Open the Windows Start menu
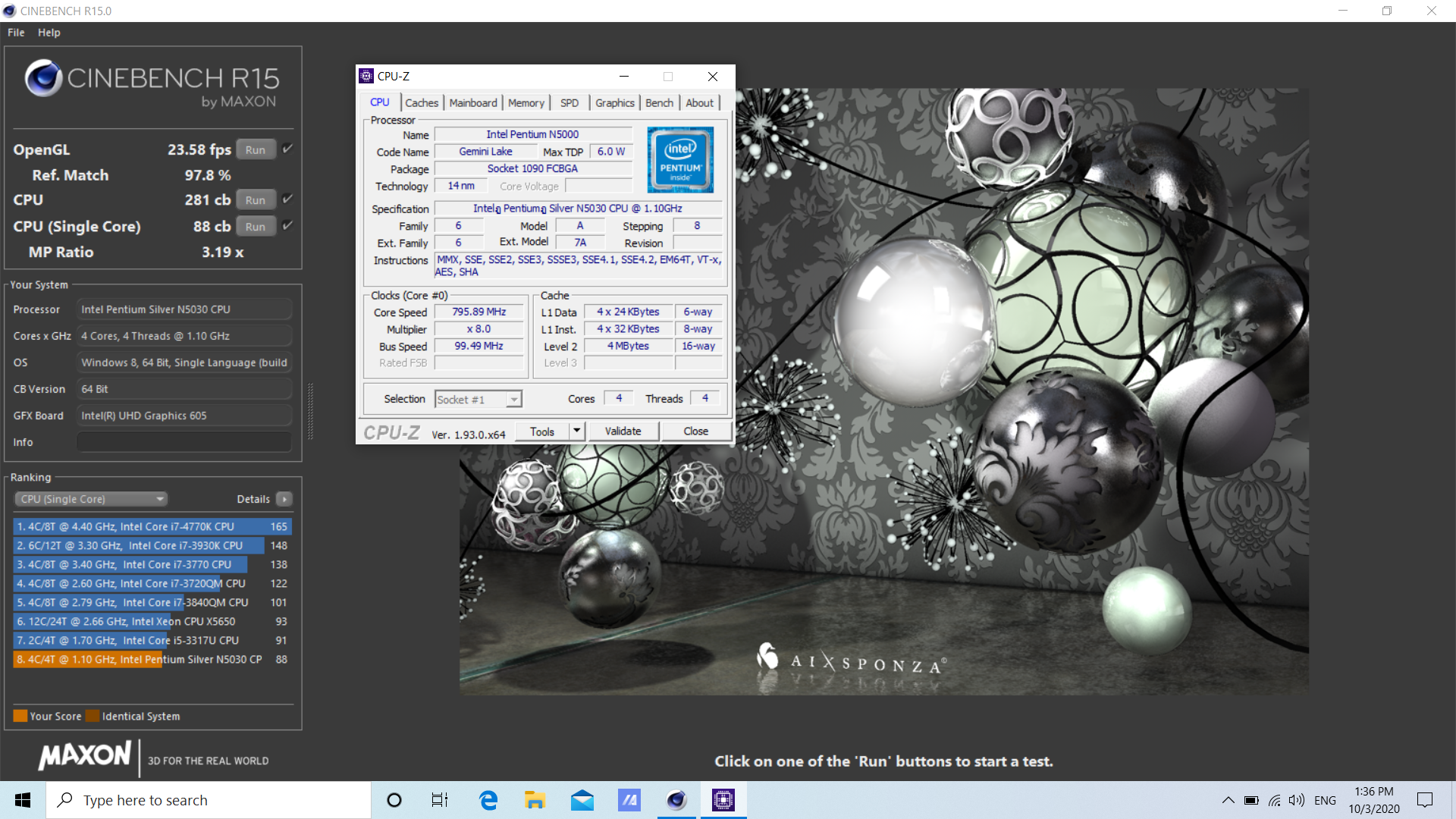The width and height of the screenshot is (1456, 819). 23,800
